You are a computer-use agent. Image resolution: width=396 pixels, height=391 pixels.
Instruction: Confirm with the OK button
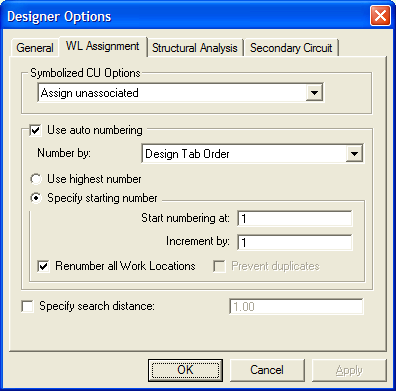pos(185,370)
